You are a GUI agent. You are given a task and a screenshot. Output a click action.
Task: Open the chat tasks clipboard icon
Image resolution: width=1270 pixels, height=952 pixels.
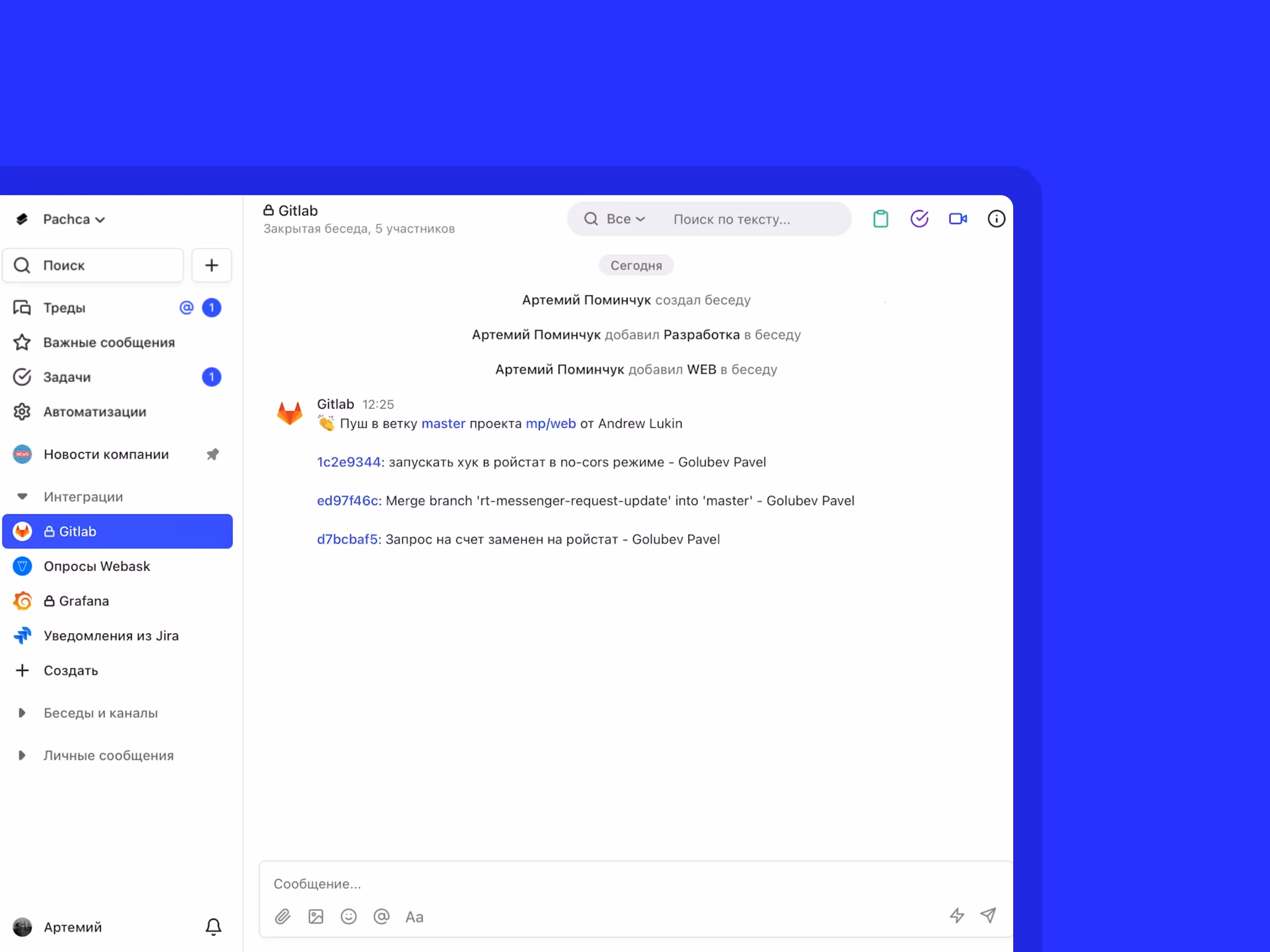coord(881,219)
